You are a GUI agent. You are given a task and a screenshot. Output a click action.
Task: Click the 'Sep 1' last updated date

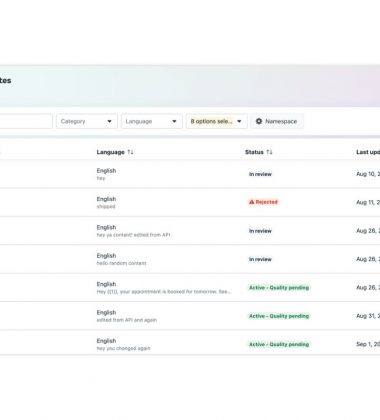[368, 344]
